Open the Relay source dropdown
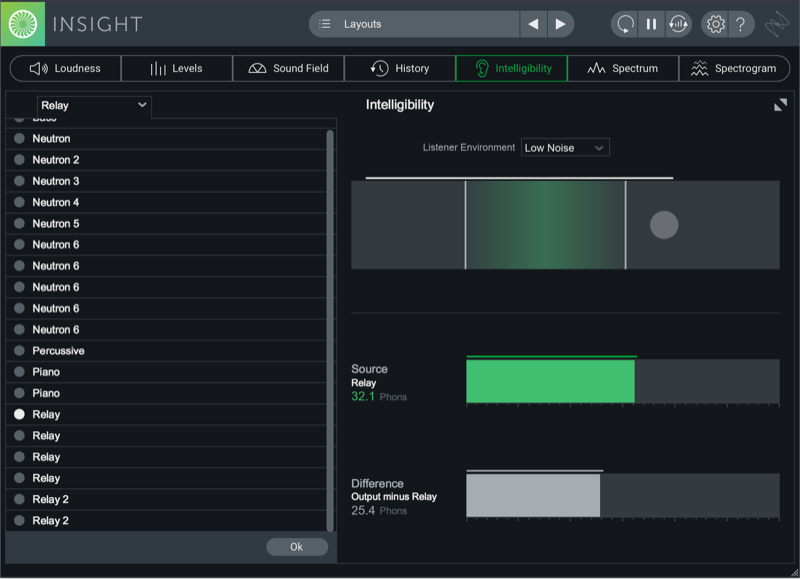Viewport: 800px width, 579px height. 94,106
